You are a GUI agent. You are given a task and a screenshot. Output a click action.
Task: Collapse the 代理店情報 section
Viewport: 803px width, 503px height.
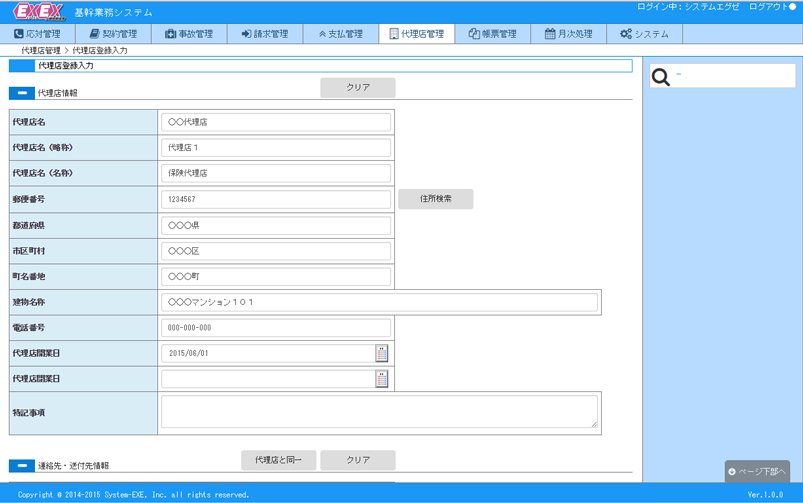(x=21, y=93)
